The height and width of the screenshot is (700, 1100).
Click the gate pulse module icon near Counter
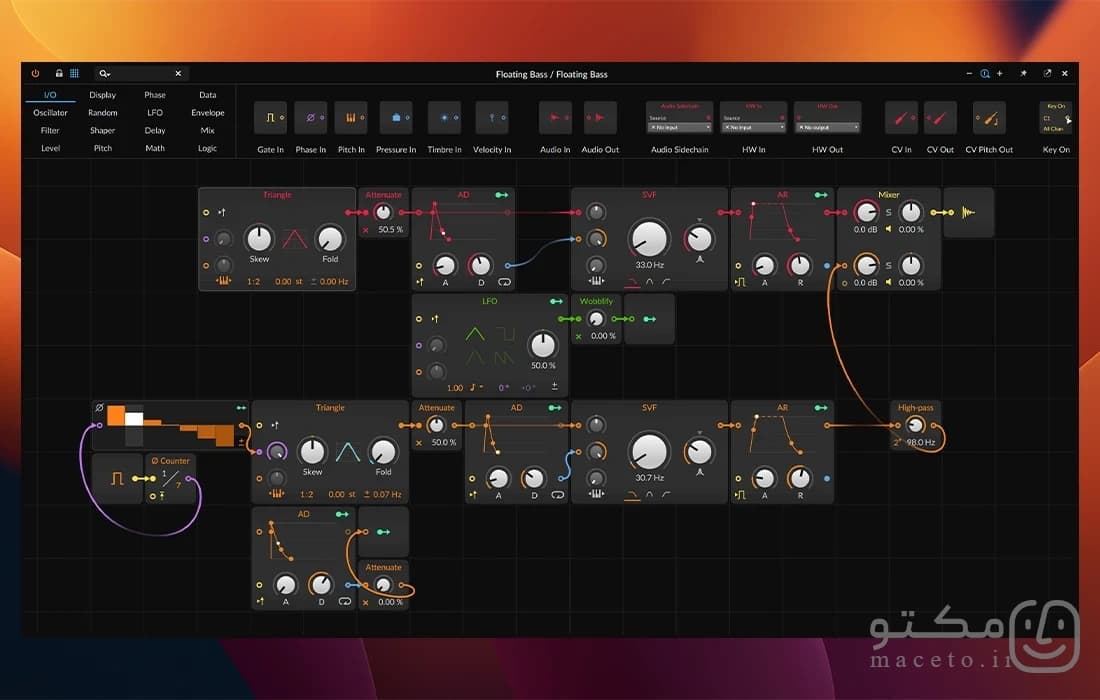[x=116, y=478]
